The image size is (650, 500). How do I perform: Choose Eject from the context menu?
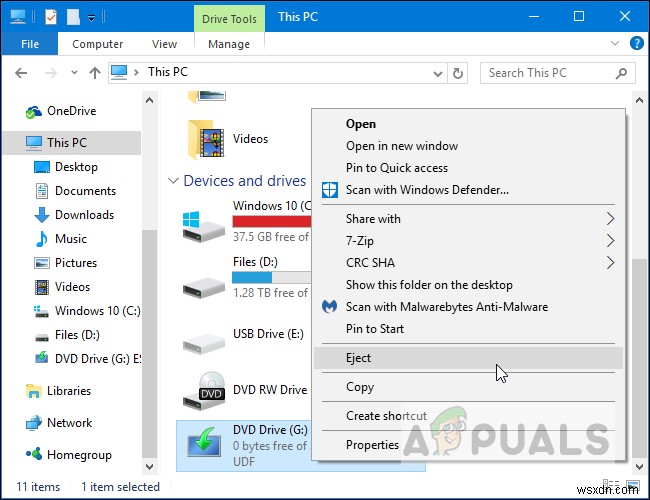tap(468, 358)
